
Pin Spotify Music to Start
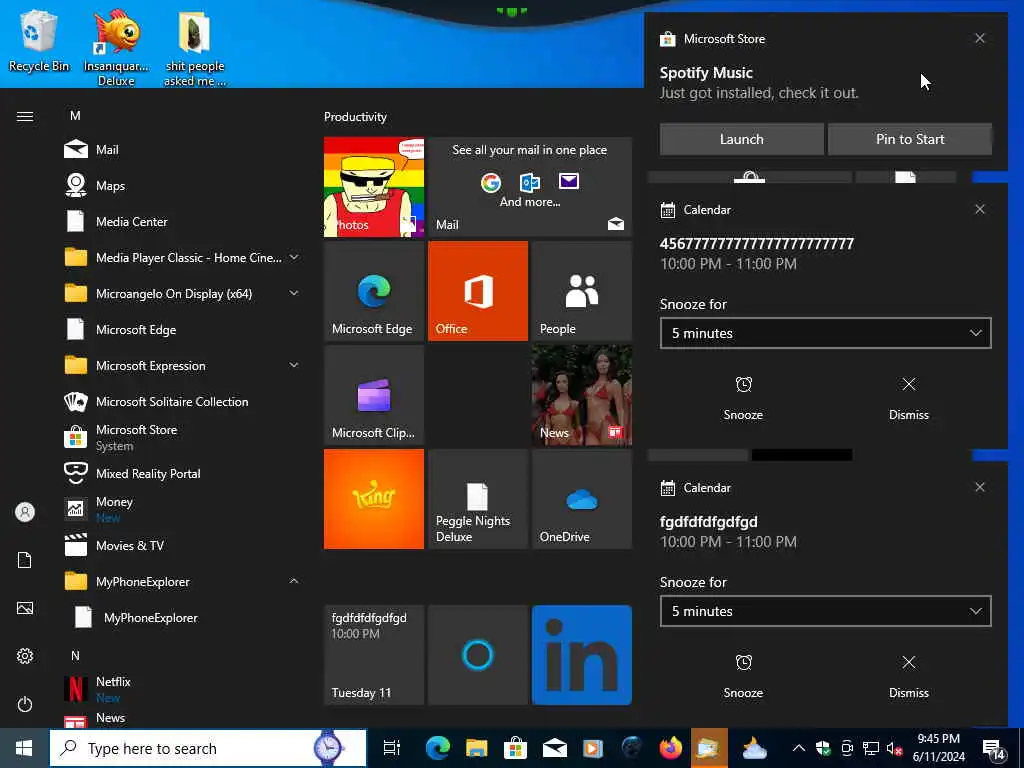point(910,139)
